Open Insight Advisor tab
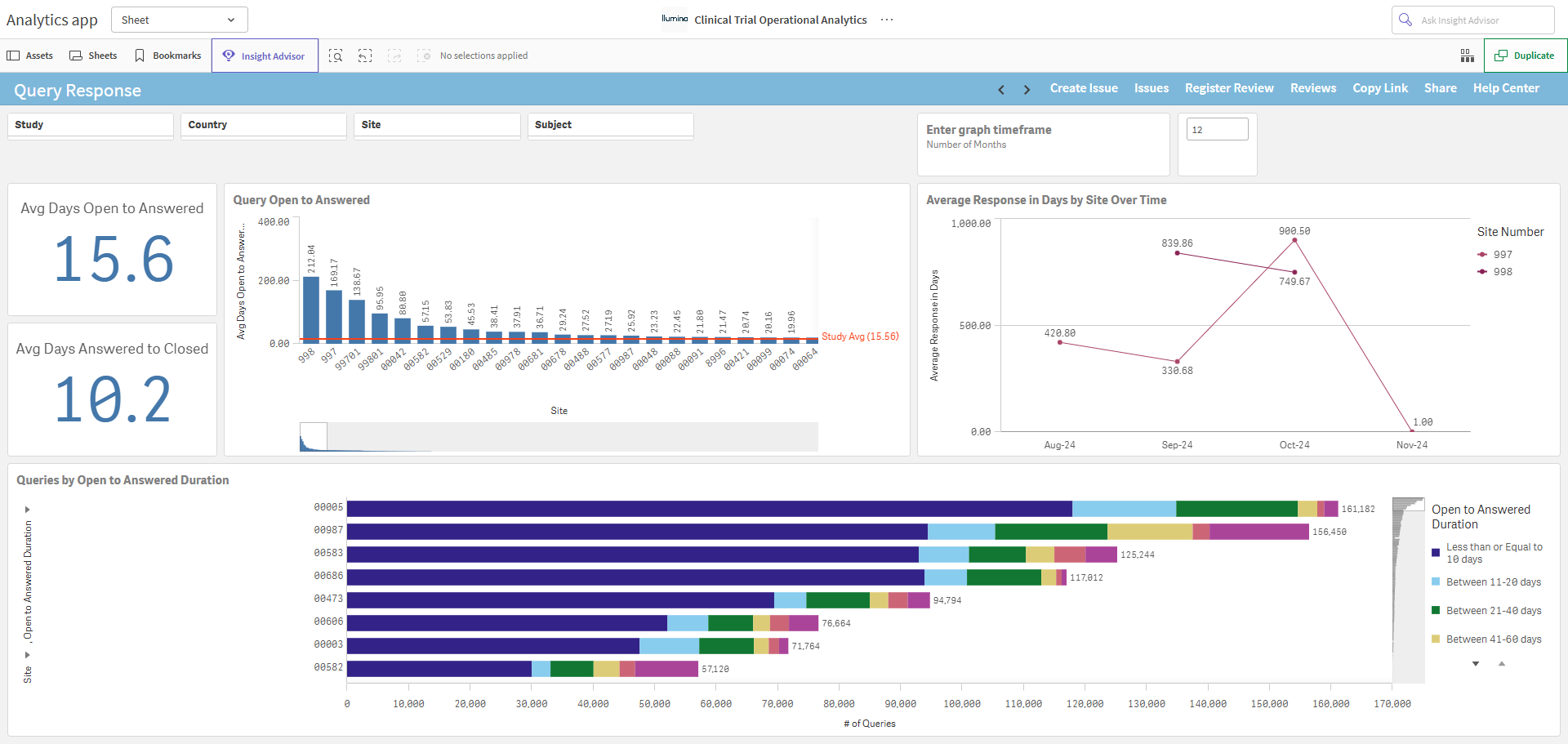This screenshot has width=1568, height=744. click(x=265, y=56)
